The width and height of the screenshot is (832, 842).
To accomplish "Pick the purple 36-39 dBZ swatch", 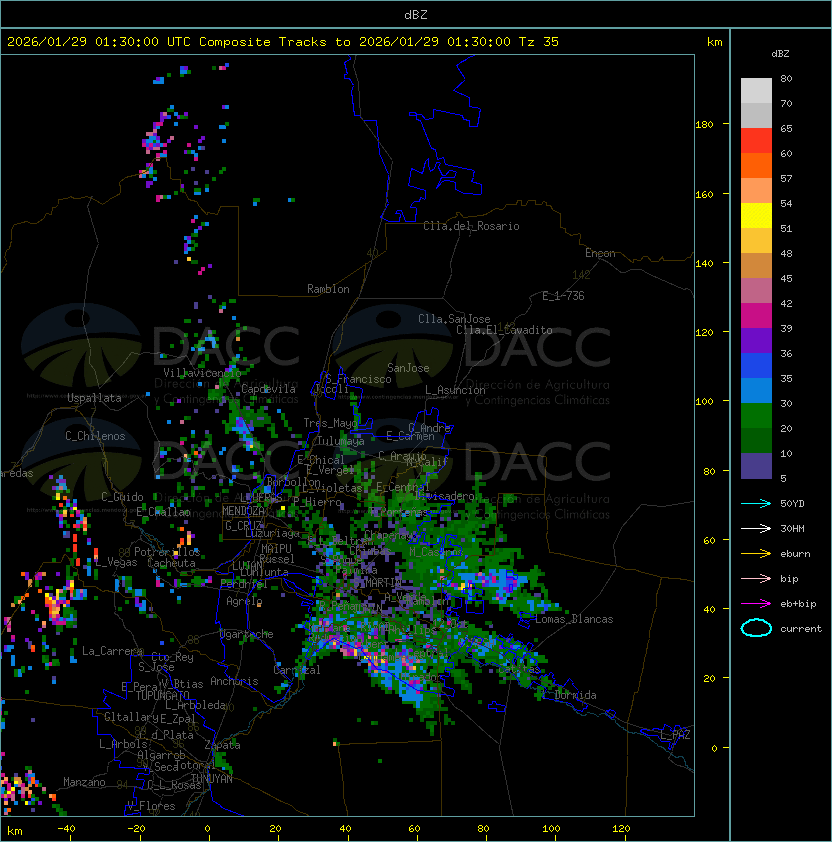I will click(756, 340).
